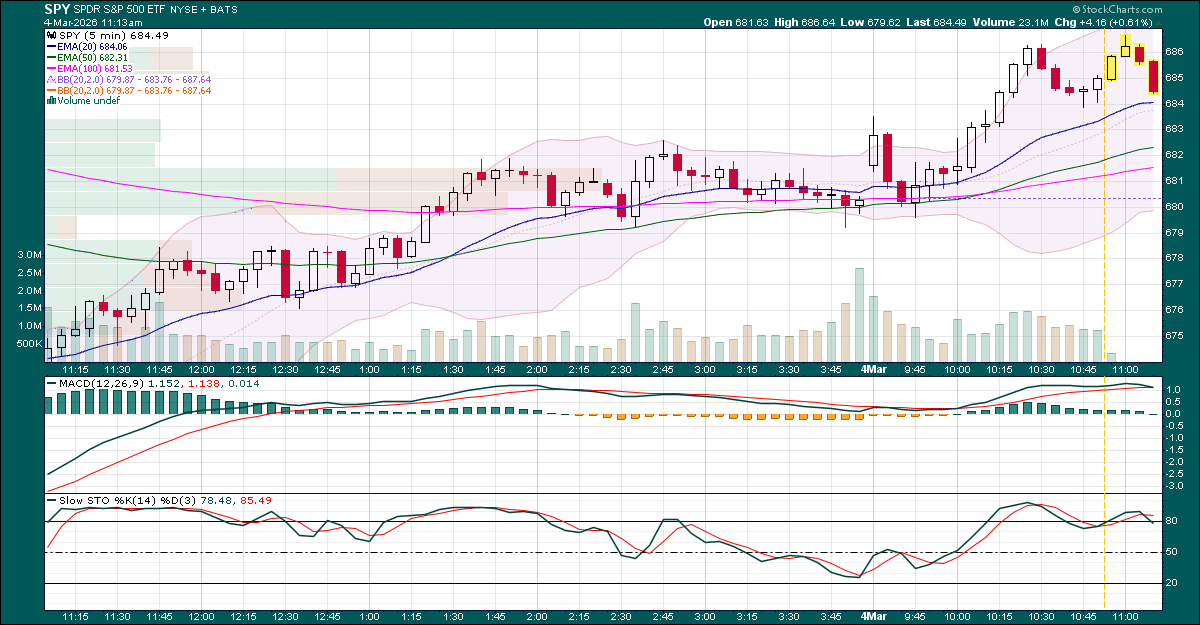This screenshot has height=625, width=1200.
Task: Click the 1.5M volume scale label
Action: click(29, 308)
